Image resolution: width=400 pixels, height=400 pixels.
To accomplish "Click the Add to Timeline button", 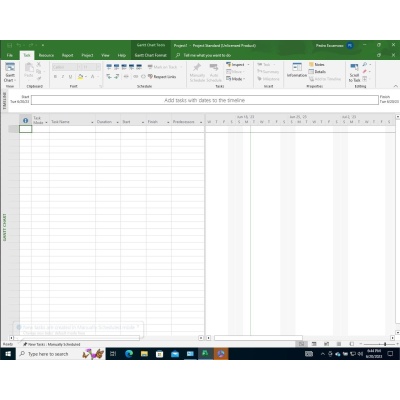I will (325, 79).
